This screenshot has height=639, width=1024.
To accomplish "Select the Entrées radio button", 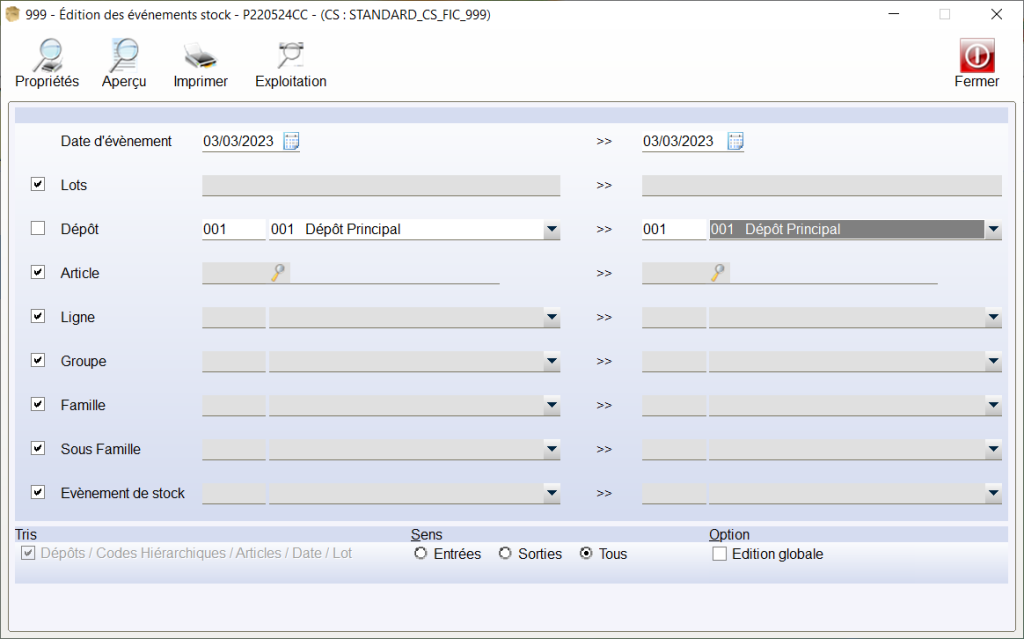I will point(420,554).
